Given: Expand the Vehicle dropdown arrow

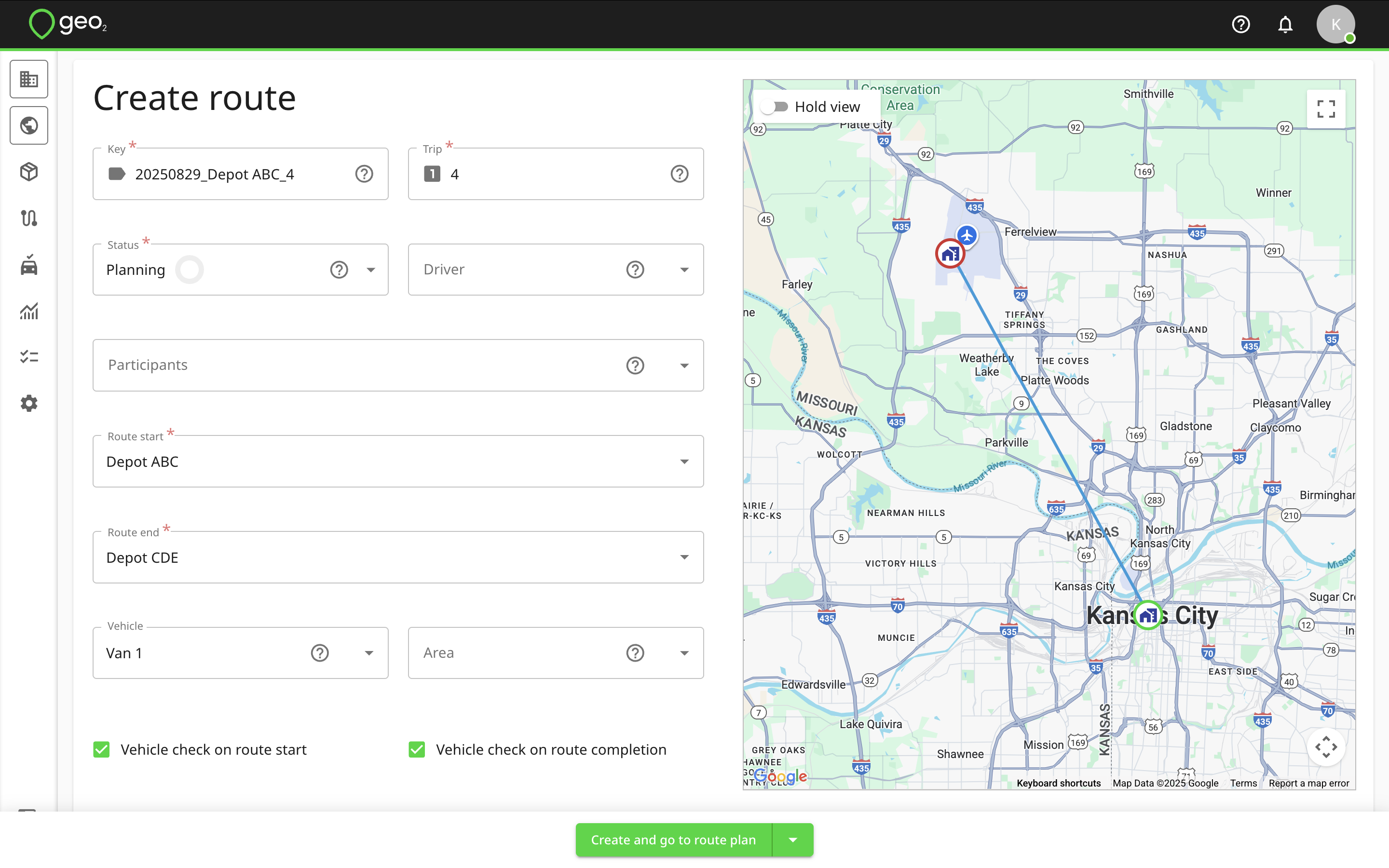Looking at the screenshot, I should [x=369, y=653].
